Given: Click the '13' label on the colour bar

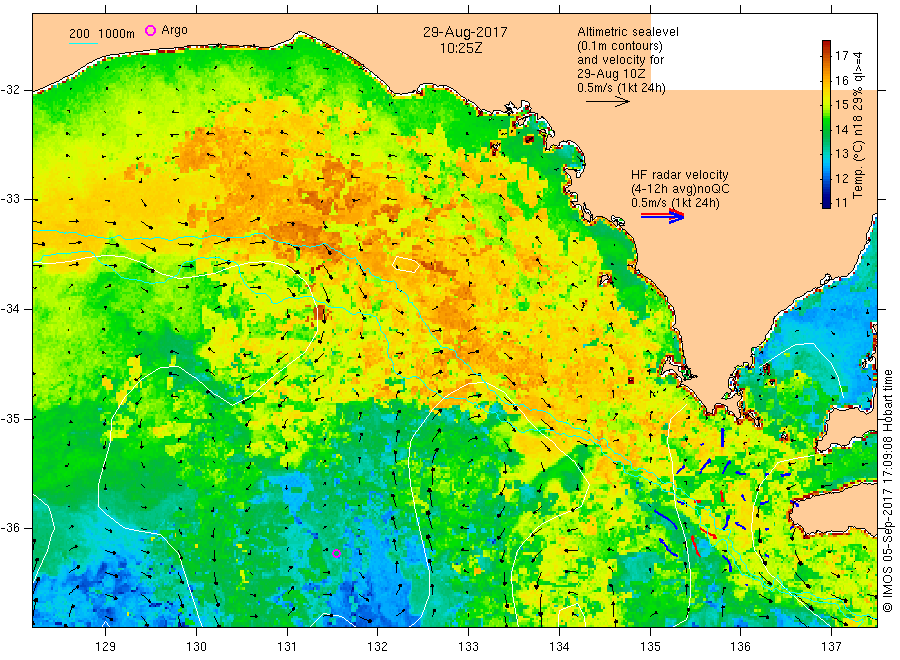Looking at the screenshot, I should tap(841, 154).
